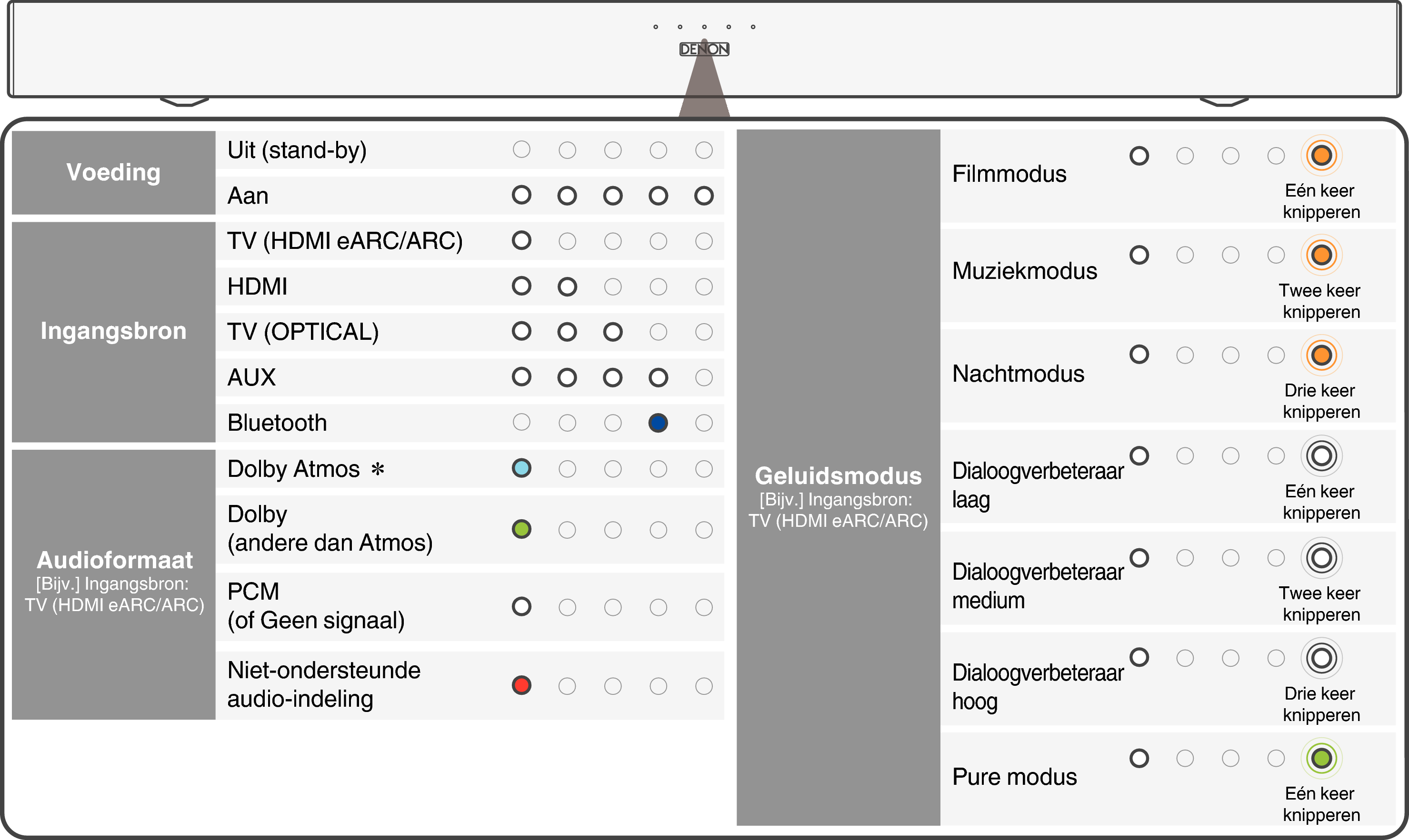The height and width of the screenshot is (840, 1409).
Task: Select the lit LED in TV (HDMI eARC/ARC) row
Action: click(x=521, y=240)
